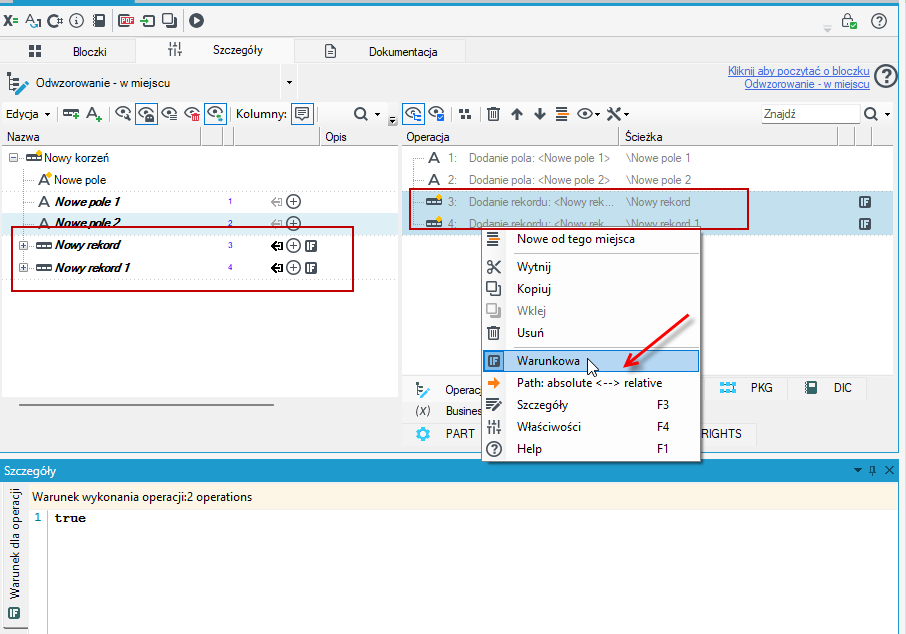Open the info circle icon in top toolbar

pos(76,21)
